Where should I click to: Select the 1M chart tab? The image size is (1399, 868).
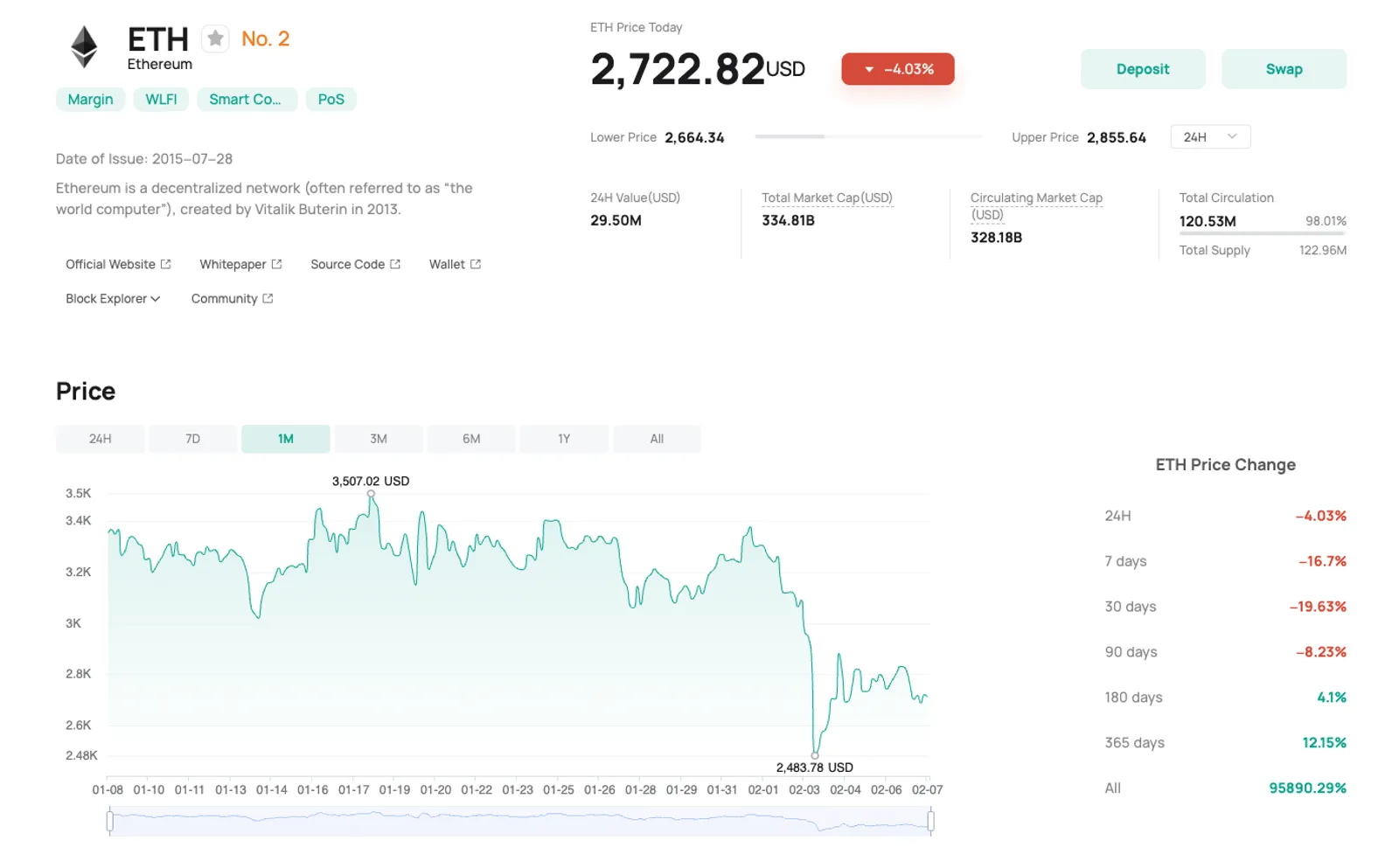[286, 439]
